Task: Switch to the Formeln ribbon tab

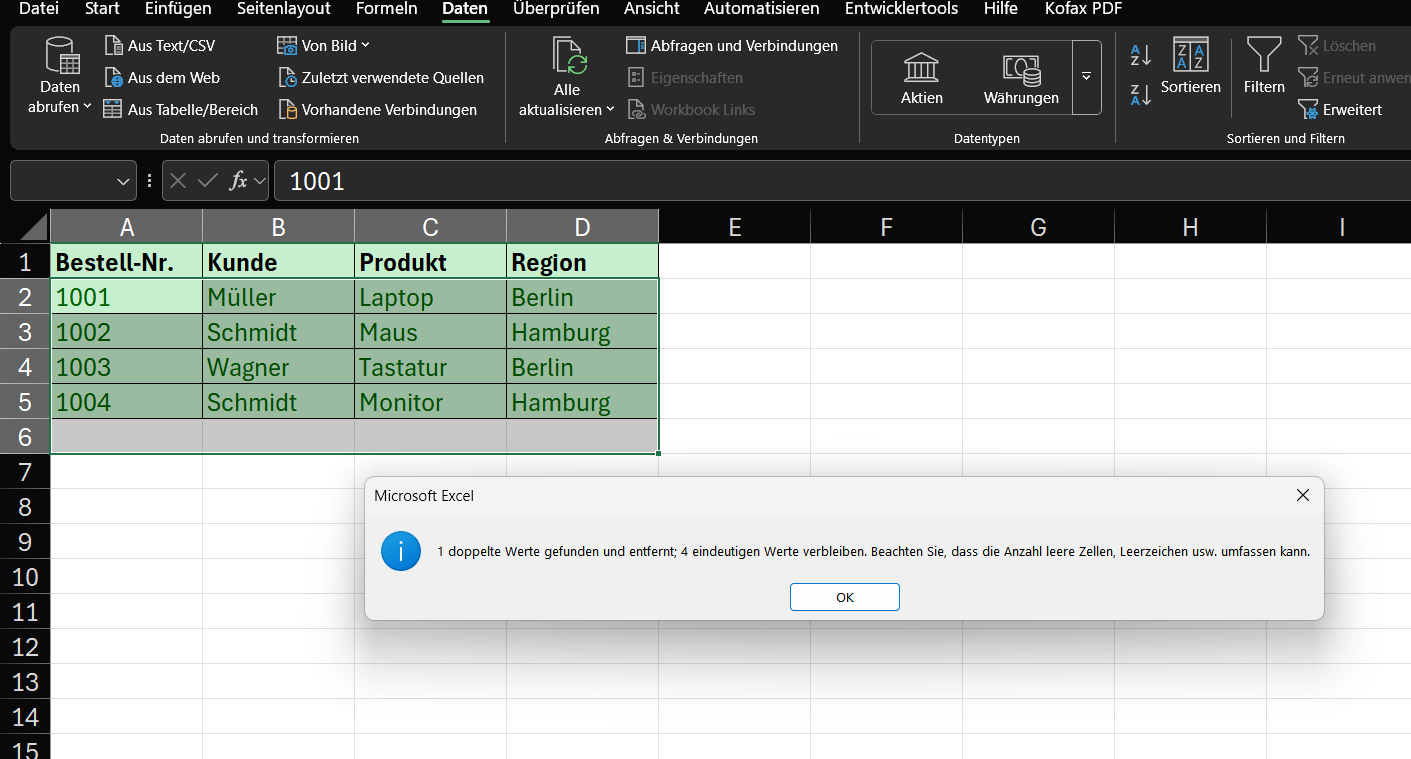Action: (386, 10)
